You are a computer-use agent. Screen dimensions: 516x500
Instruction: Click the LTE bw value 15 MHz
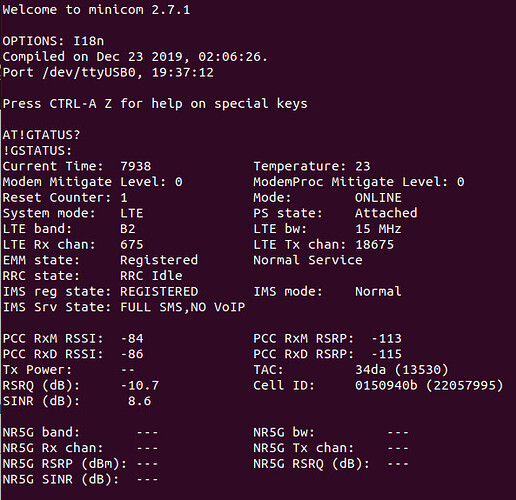coord(378,229)
